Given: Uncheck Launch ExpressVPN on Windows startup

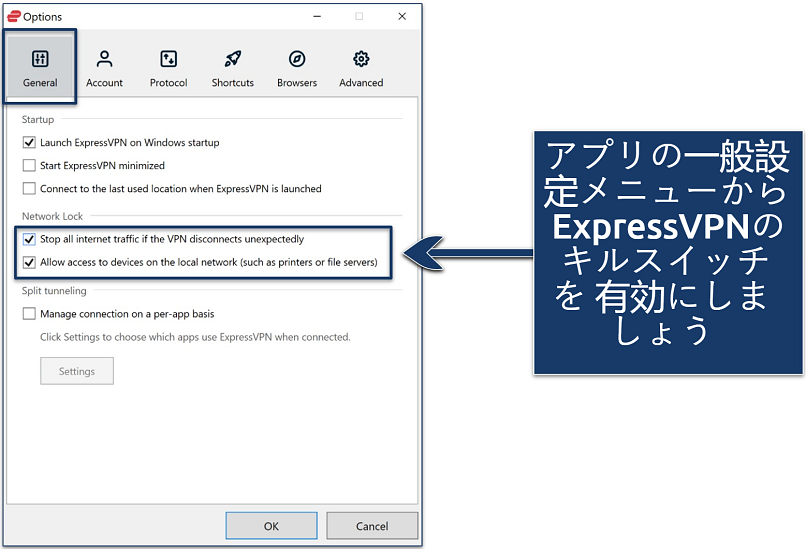Looking at the screenshot, I should [29, 142].
